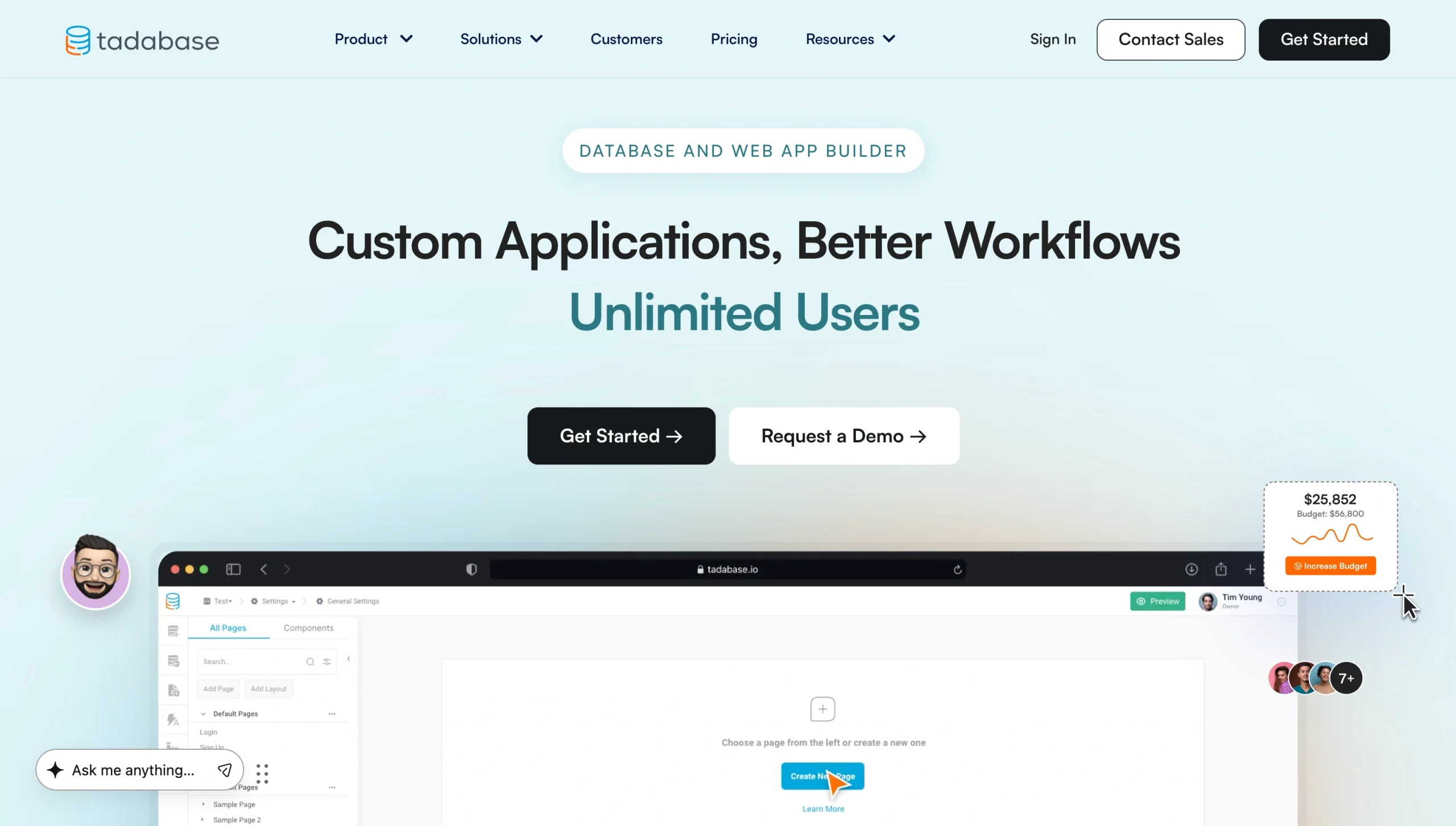Click the General Settings breadcrumb

348,601
